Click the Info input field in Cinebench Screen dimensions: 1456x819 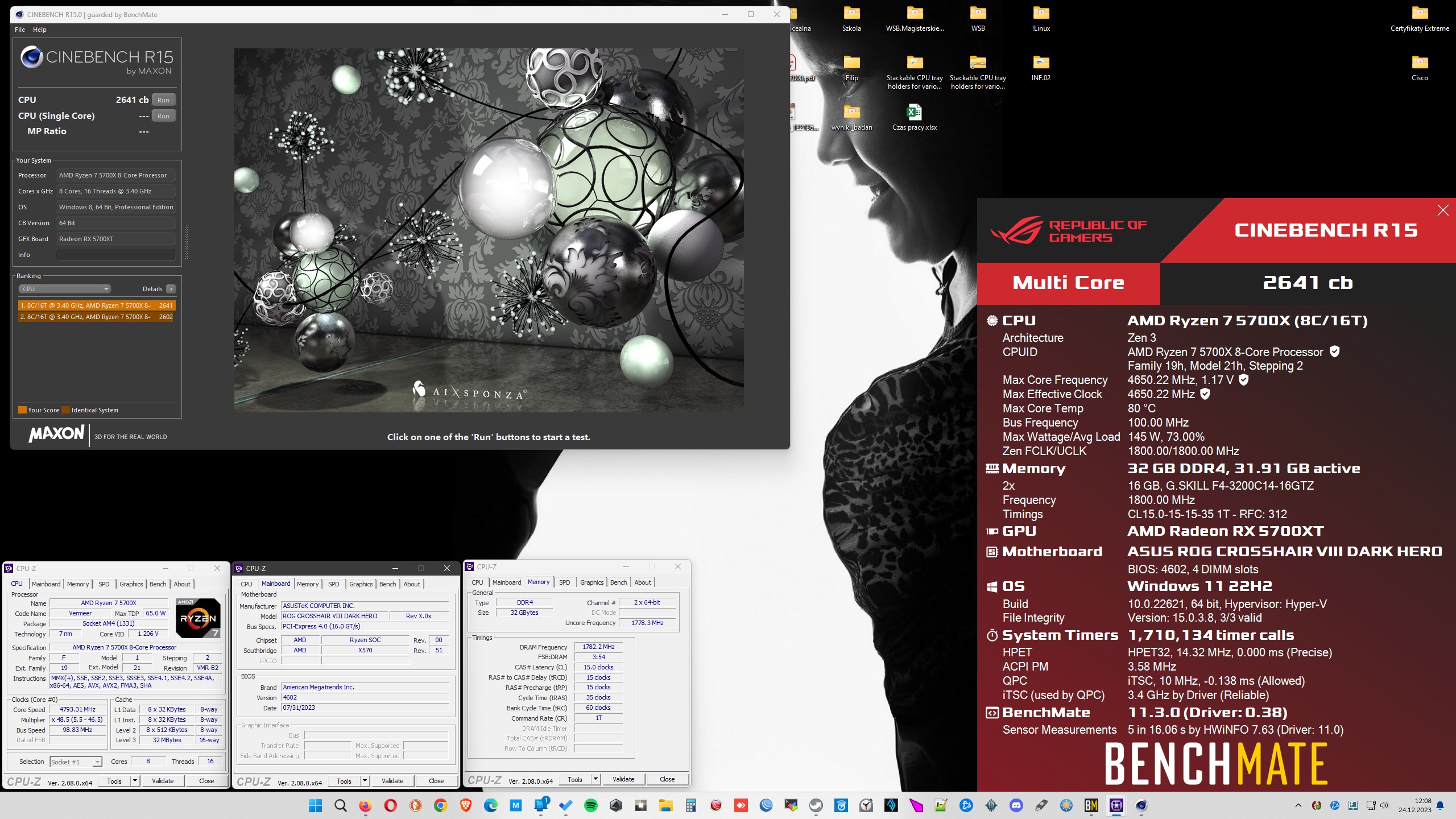pos(116,255)
